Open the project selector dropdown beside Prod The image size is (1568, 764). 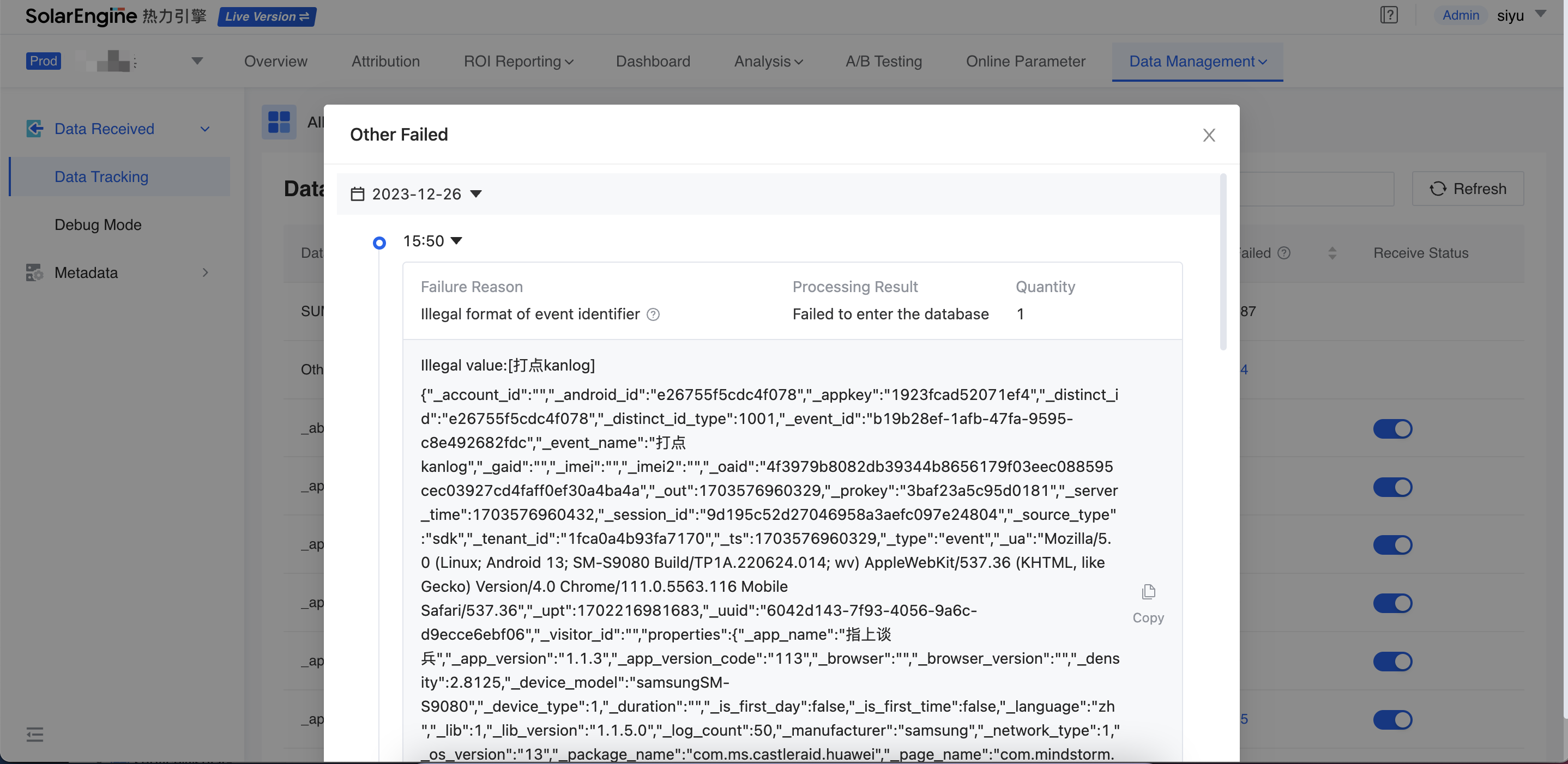(x=197, y=61)
